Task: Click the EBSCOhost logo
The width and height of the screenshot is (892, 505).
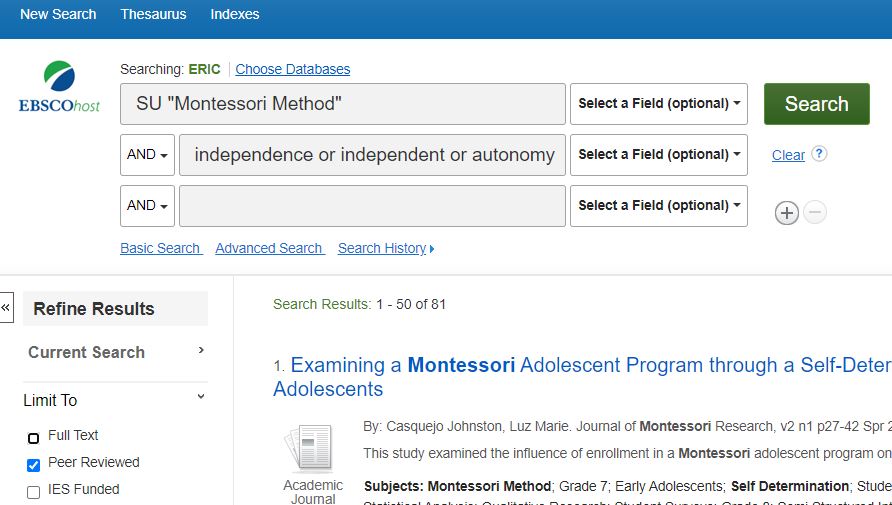Action: 59,86
